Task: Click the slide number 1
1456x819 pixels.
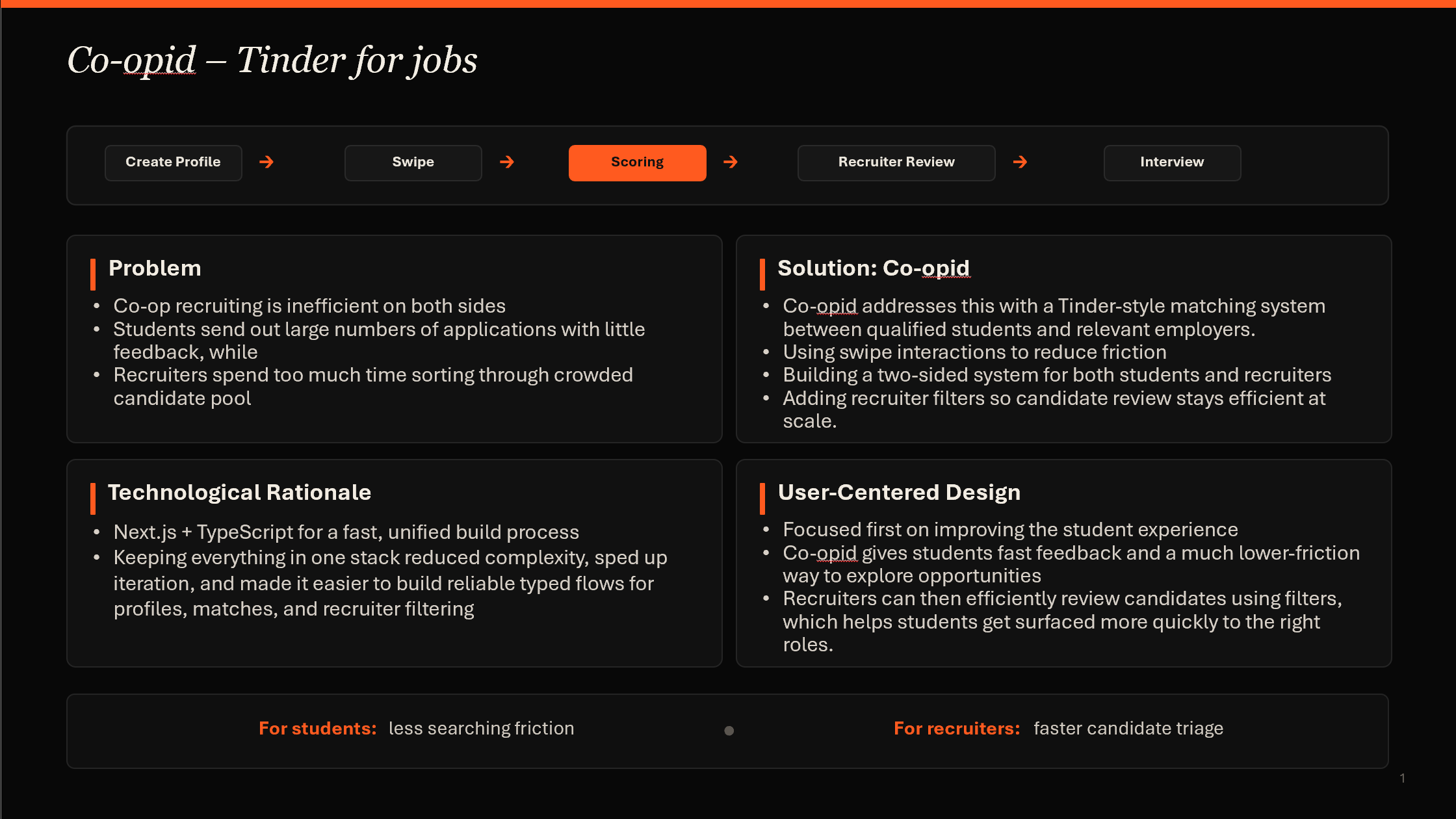Action: click(1402, 778)
